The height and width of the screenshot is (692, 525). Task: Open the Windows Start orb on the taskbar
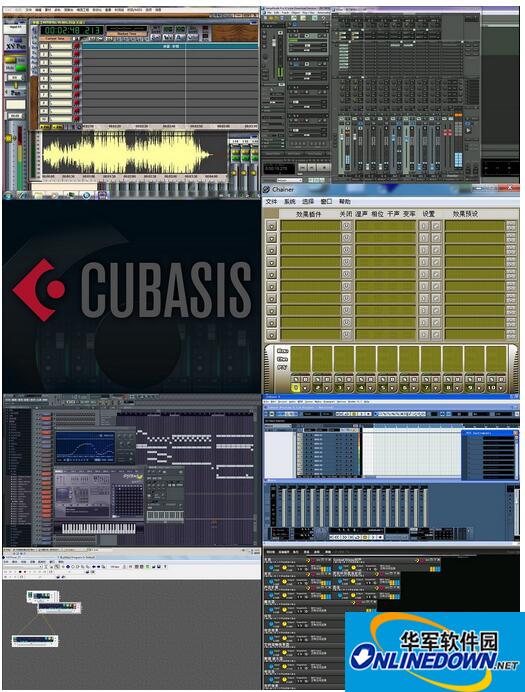(8, 195)
